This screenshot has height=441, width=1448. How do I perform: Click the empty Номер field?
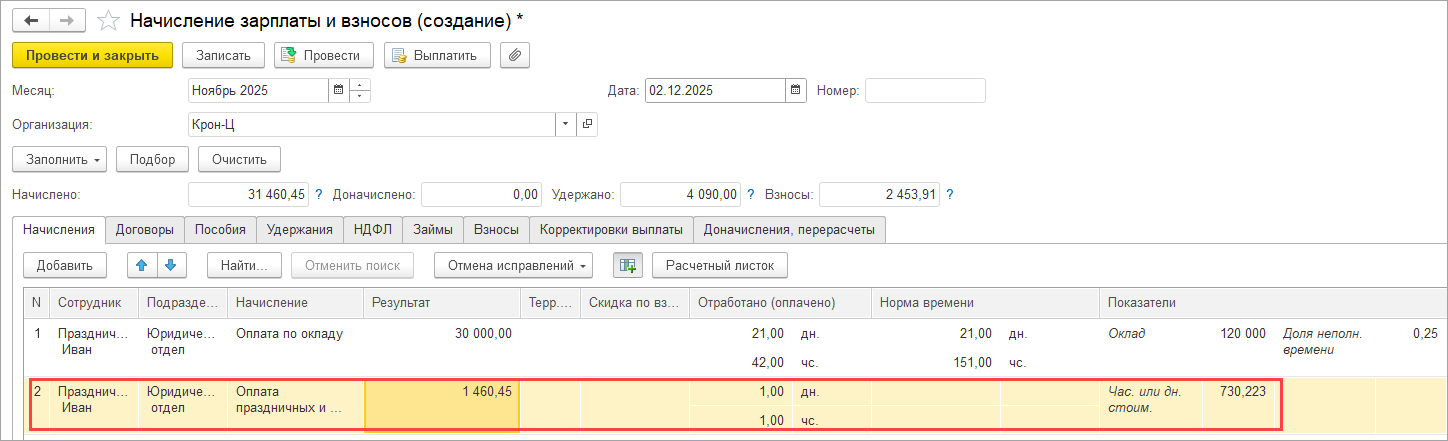[x=925, y=90]
